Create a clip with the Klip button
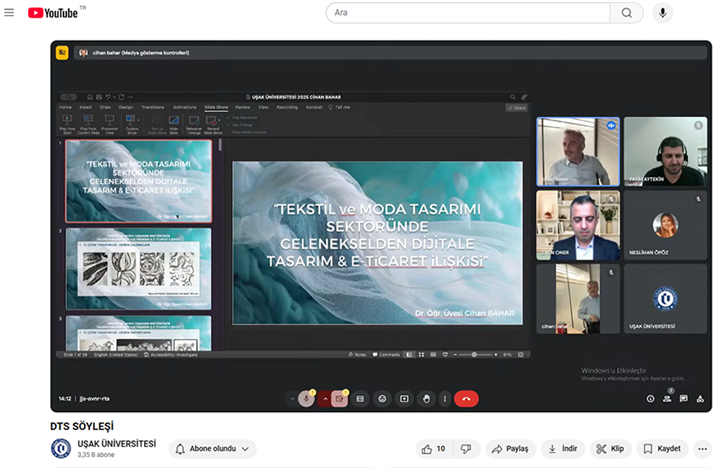Viewport: 720px width, 468px height. coord(610,449)
